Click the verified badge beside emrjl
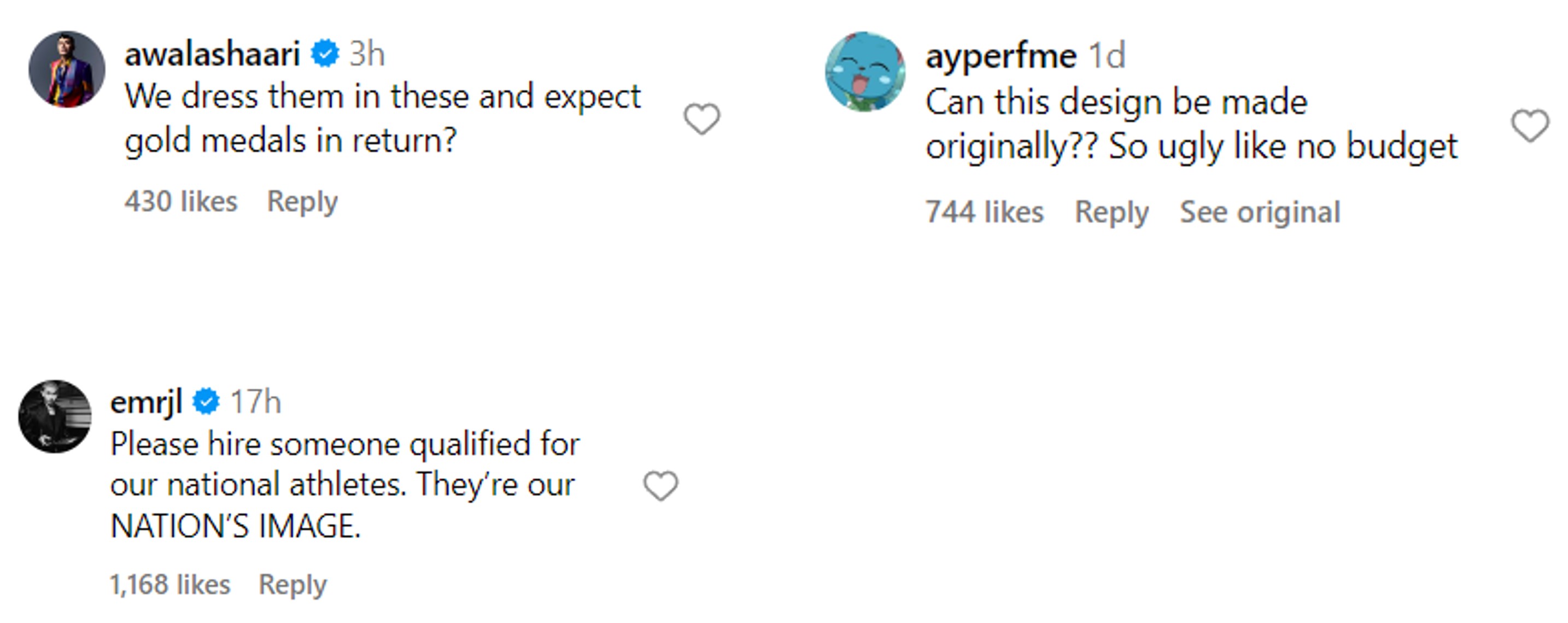The height and width of the screenshot is (623, 1568). click(206, 402)
